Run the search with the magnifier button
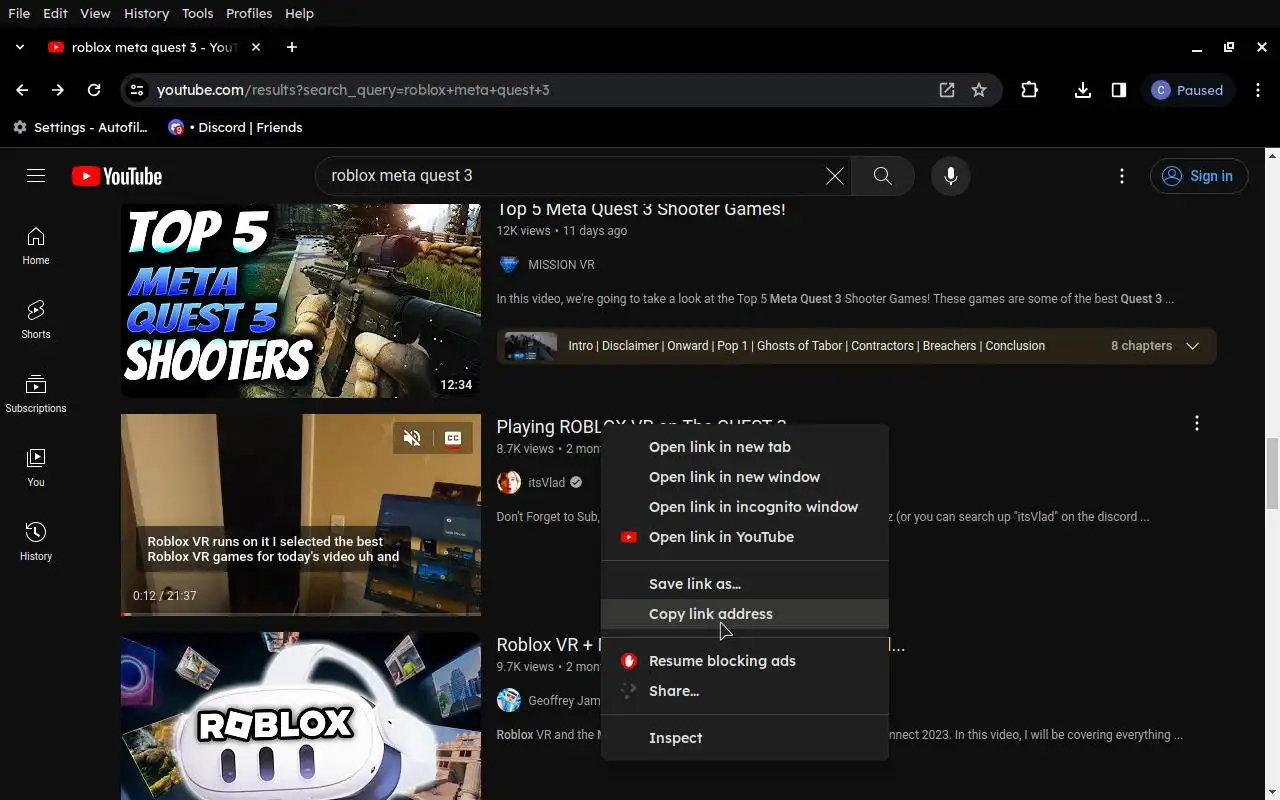The image size is (1280, 800). 882,176
